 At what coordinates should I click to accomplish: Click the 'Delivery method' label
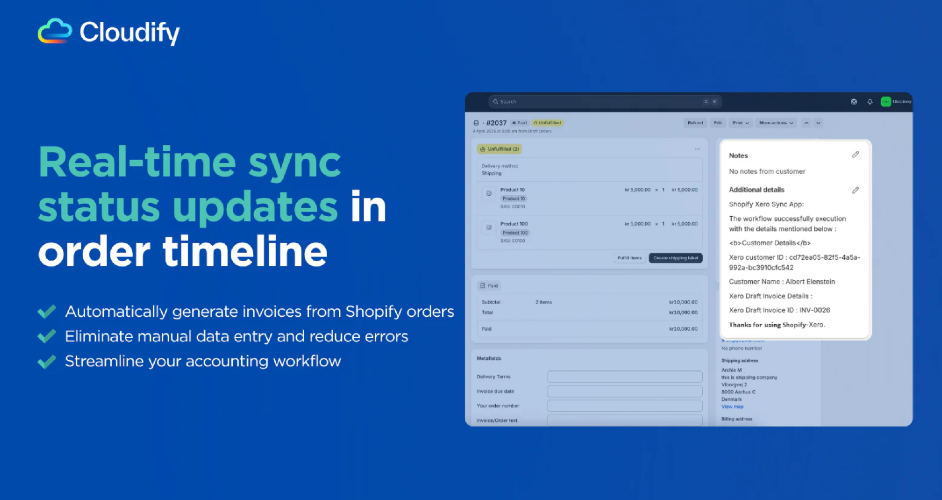tap(500, 166)
